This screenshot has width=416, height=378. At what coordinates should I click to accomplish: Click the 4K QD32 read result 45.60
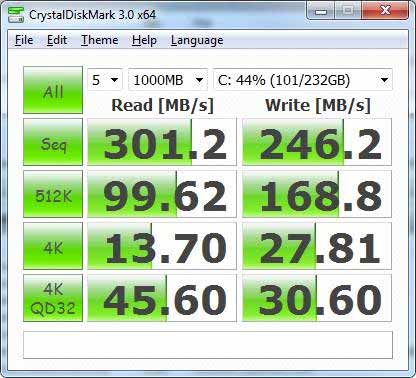pyautogui.click(x=162, y=298)
